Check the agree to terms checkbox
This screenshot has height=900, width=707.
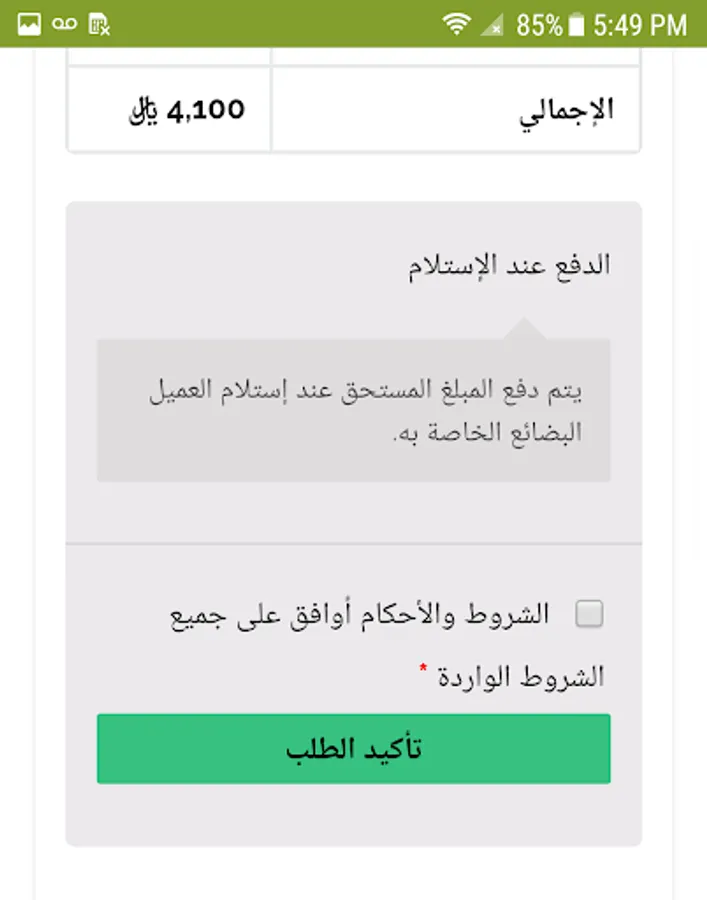point(590,614)
